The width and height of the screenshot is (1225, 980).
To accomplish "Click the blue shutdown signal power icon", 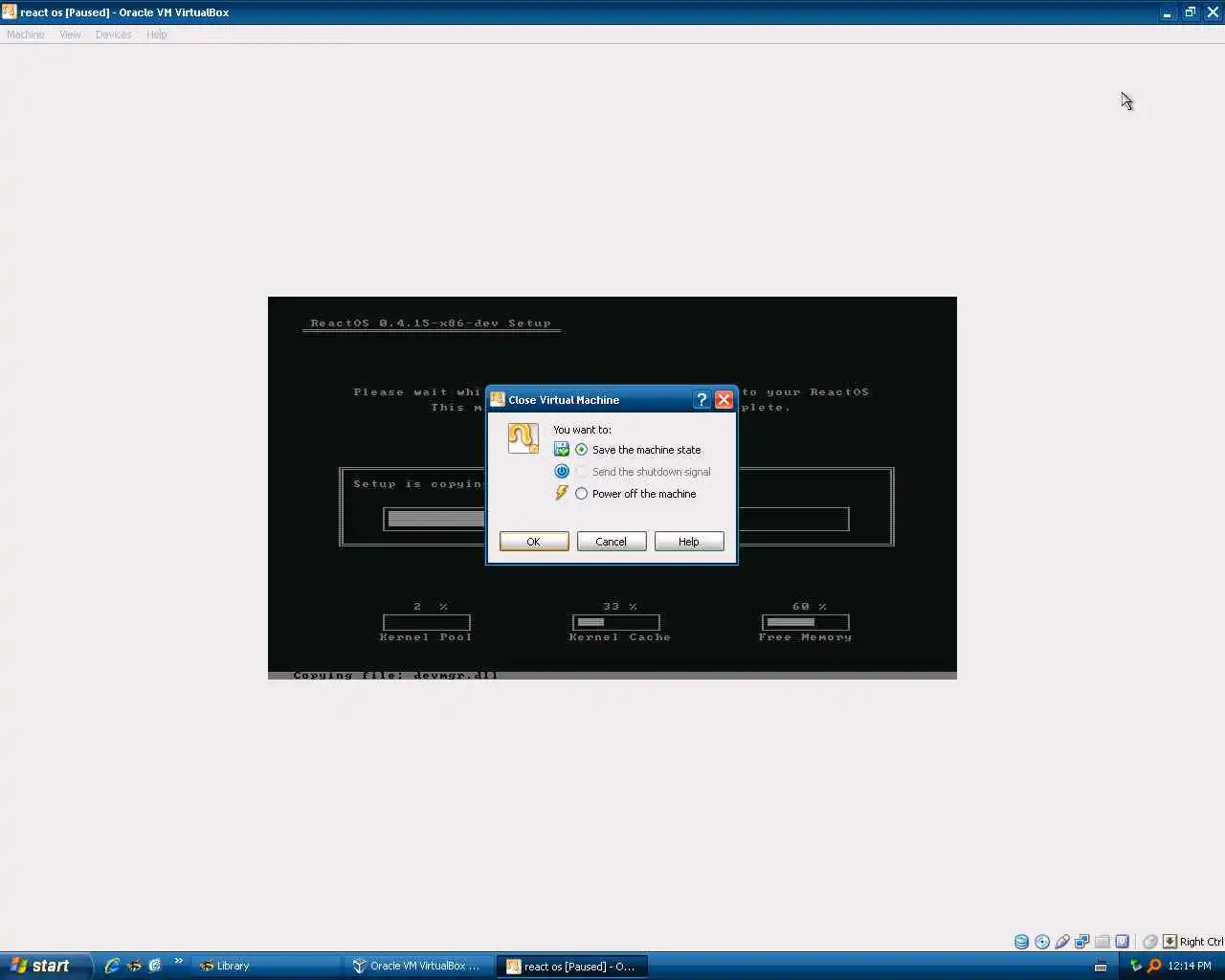I will [562, 472].
